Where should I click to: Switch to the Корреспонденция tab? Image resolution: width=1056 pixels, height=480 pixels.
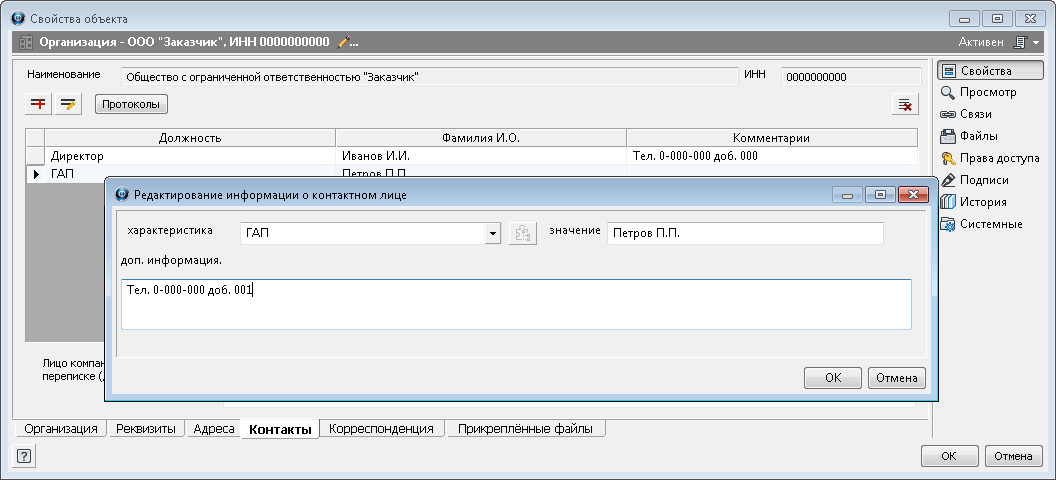381,429
